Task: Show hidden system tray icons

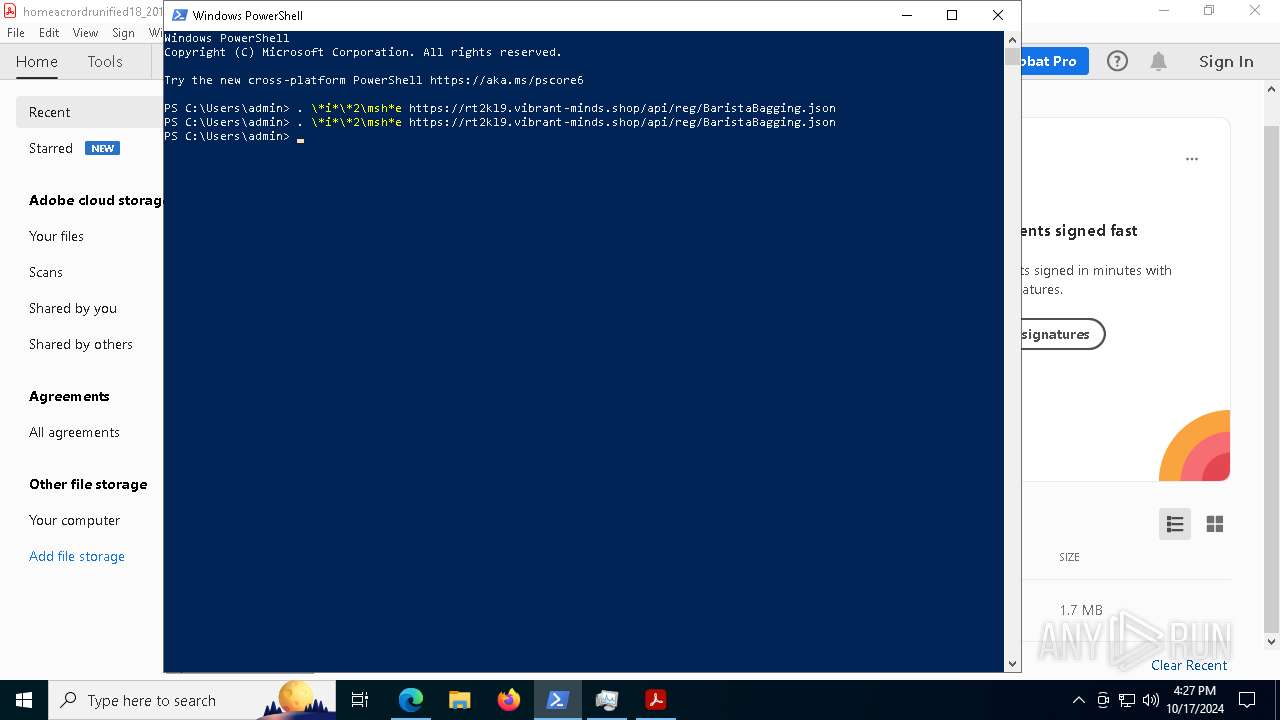Action: [1078, 700]
